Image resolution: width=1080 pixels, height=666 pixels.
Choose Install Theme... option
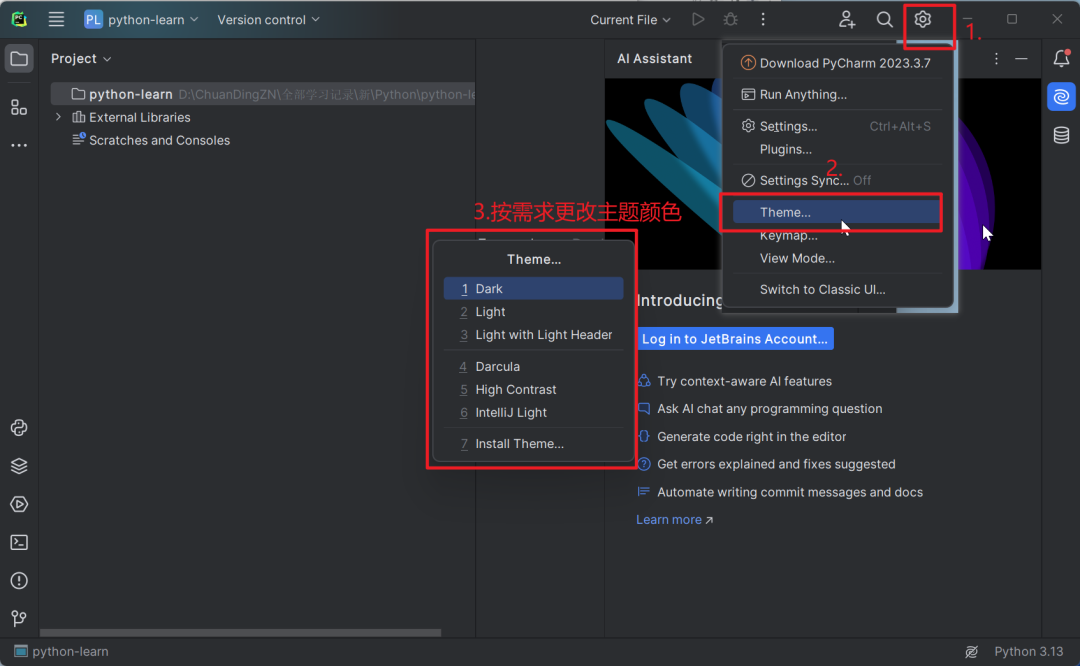tap(533, 444)
